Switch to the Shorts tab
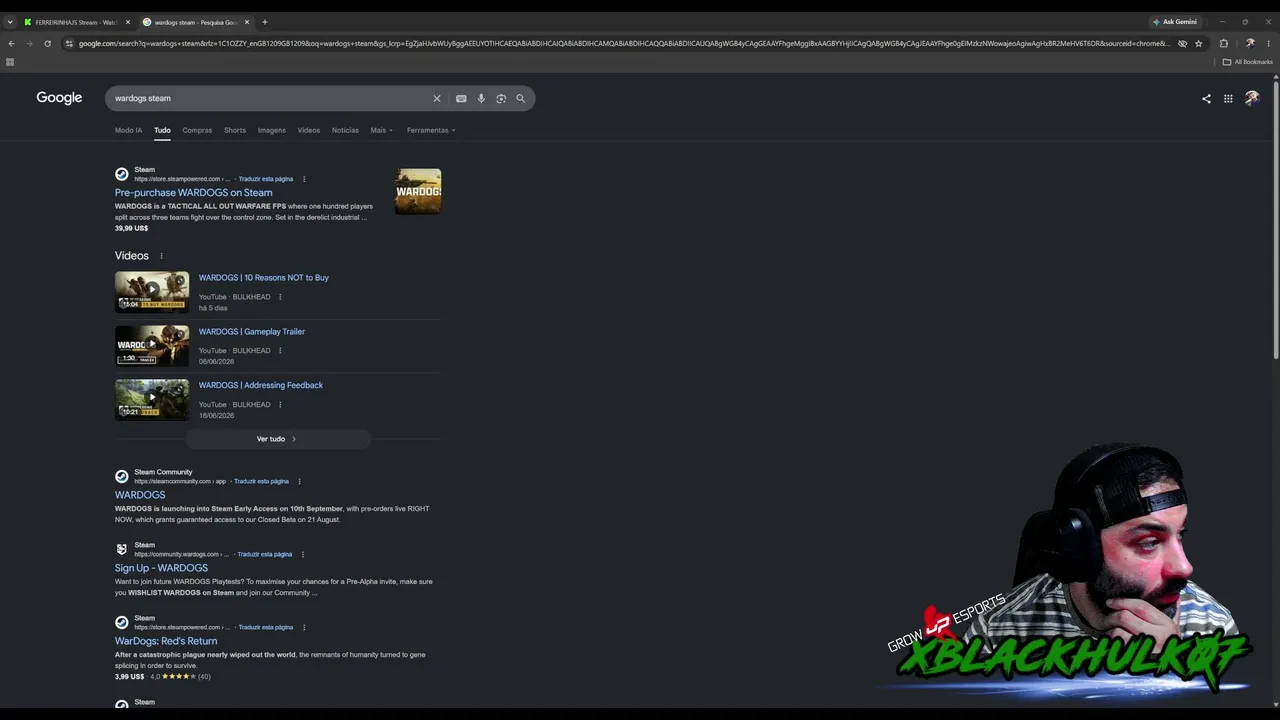Screen dimensions: 1280x720 point(235,130)
